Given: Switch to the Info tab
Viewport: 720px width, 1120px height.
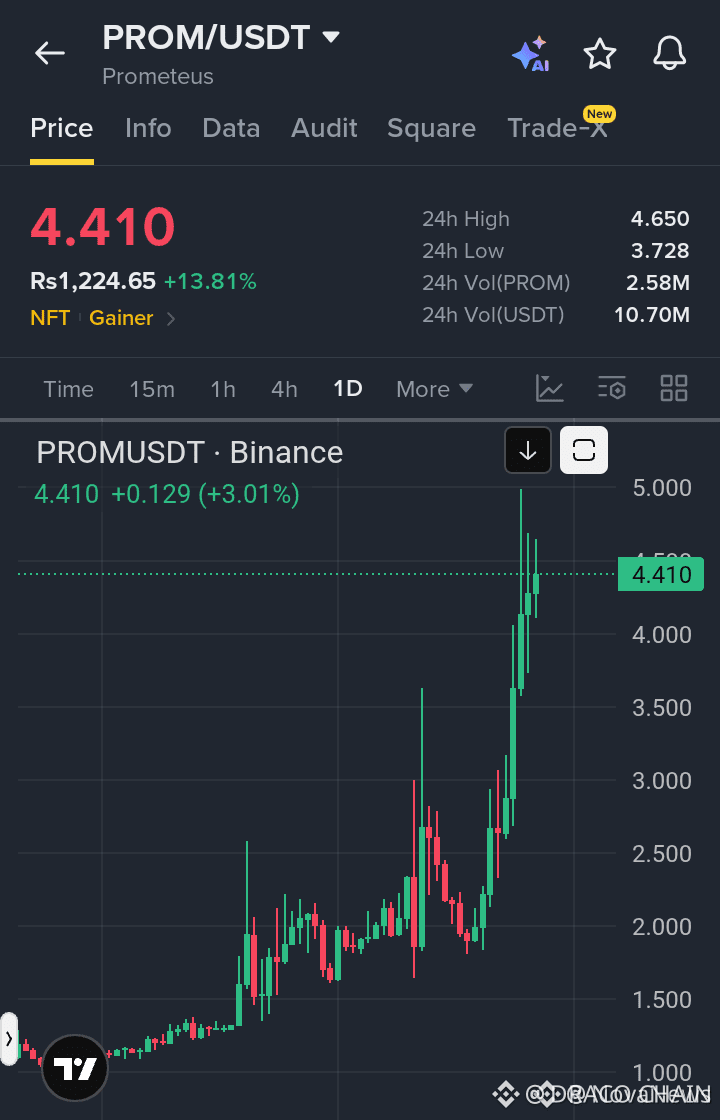Looking at the screenshot, I should pos(148,129).
